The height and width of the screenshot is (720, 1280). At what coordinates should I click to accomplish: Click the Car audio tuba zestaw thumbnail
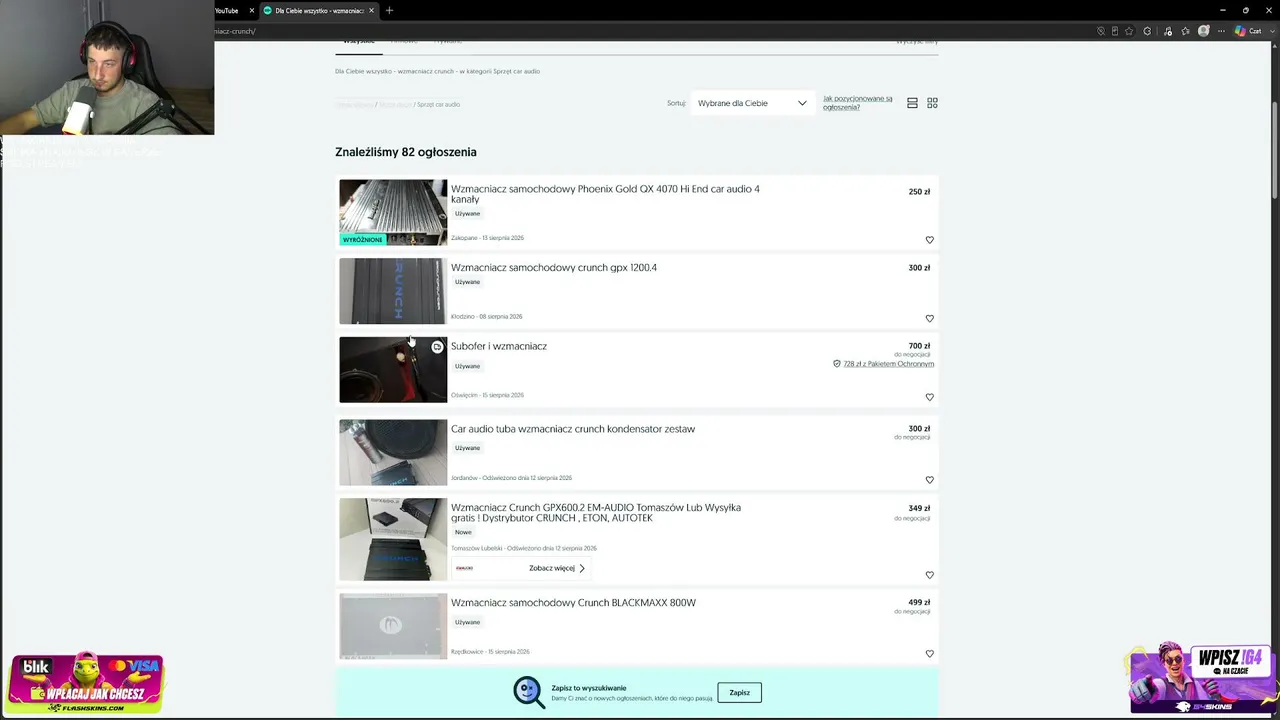pos(393,452)
